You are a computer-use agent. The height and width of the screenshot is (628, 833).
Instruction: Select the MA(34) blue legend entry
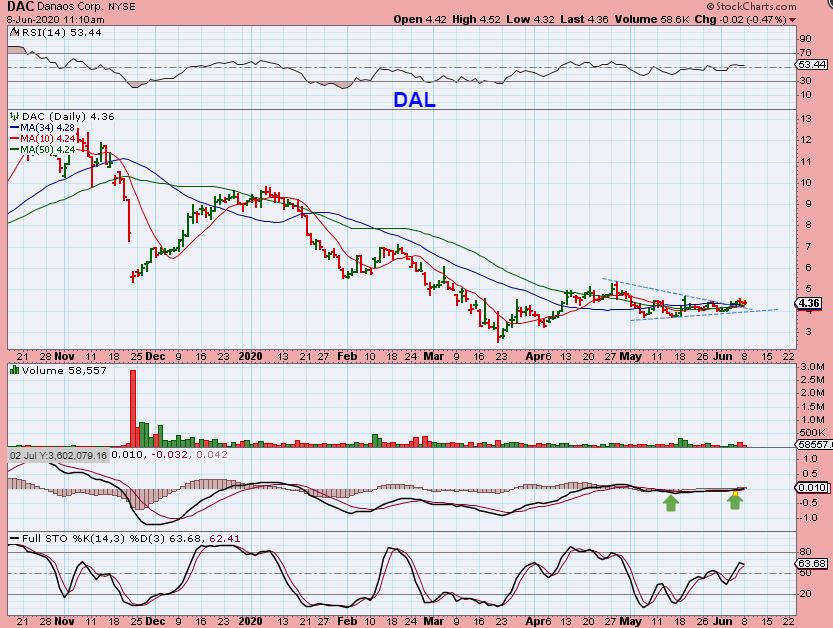pyautogui.click(x=42, y=128)
